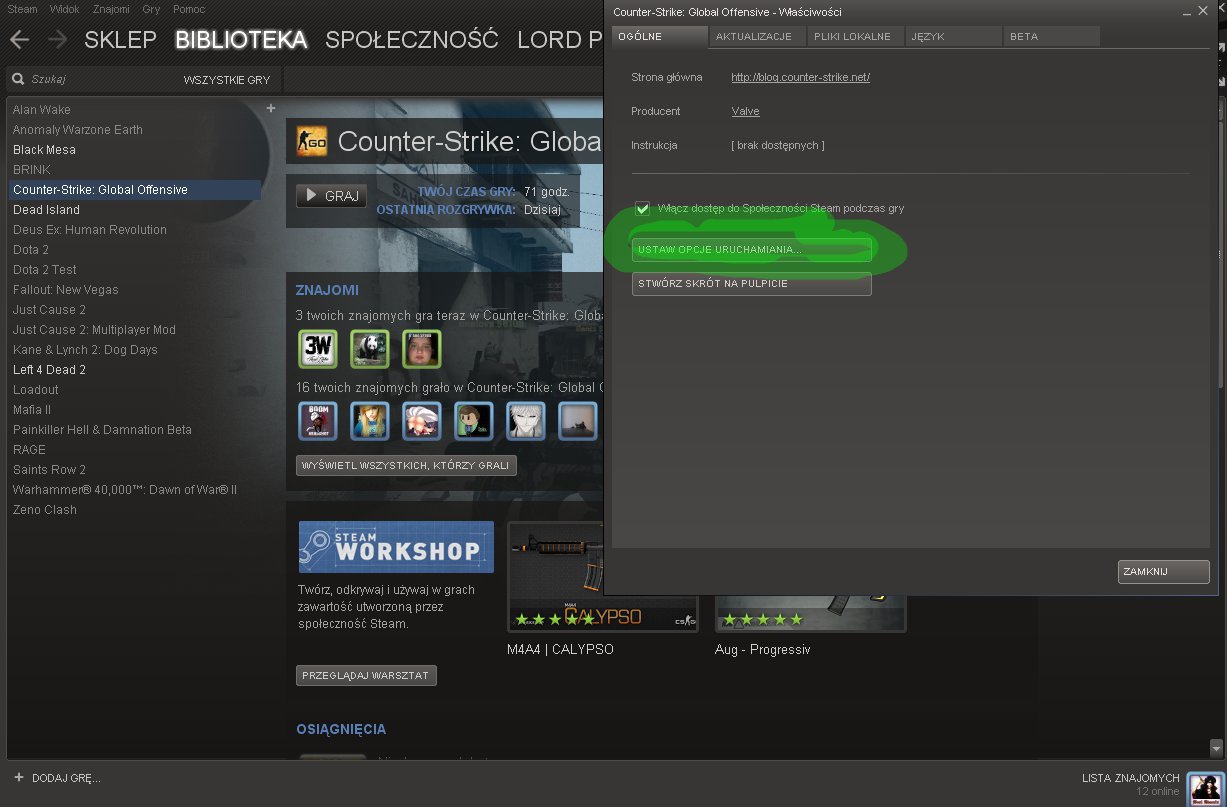Click Lista znajomych label
Screen dimensions: 1227x807
1131,778
